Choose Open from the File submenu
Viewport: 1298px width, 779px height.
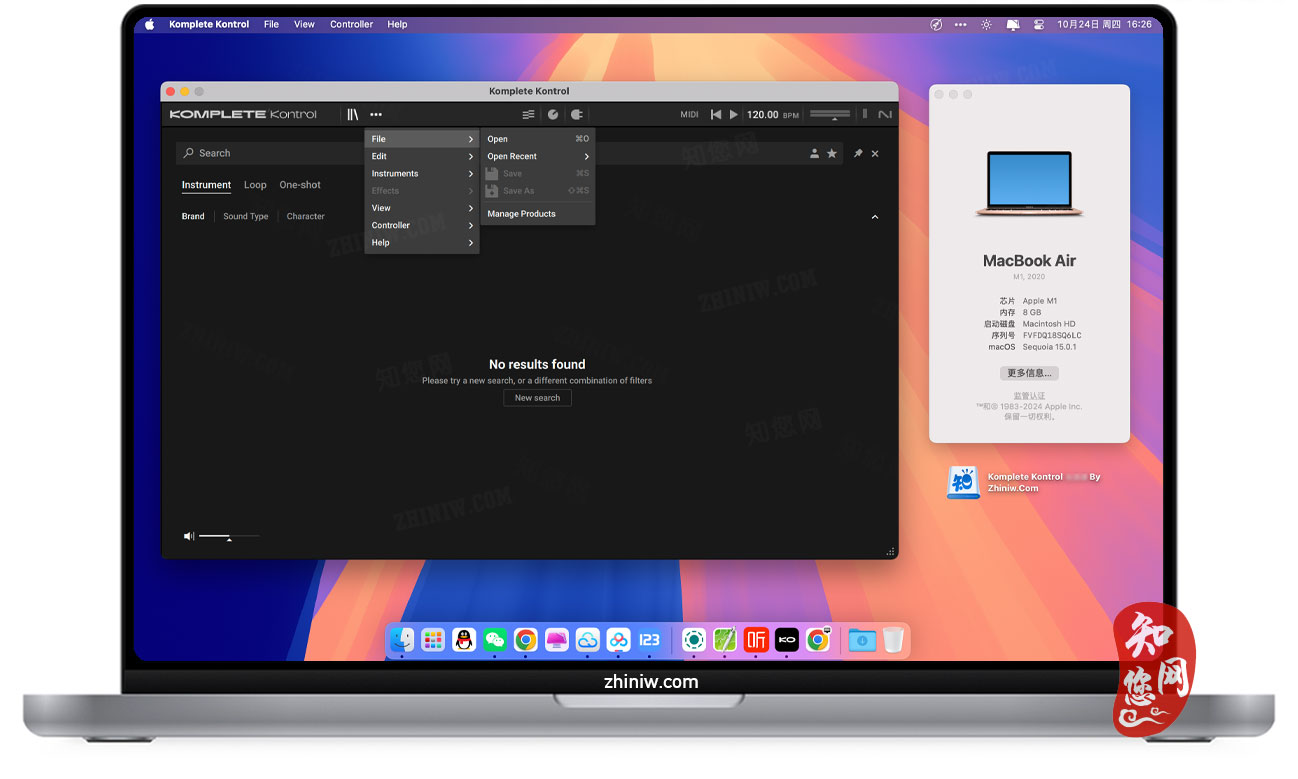click(538, 139)
